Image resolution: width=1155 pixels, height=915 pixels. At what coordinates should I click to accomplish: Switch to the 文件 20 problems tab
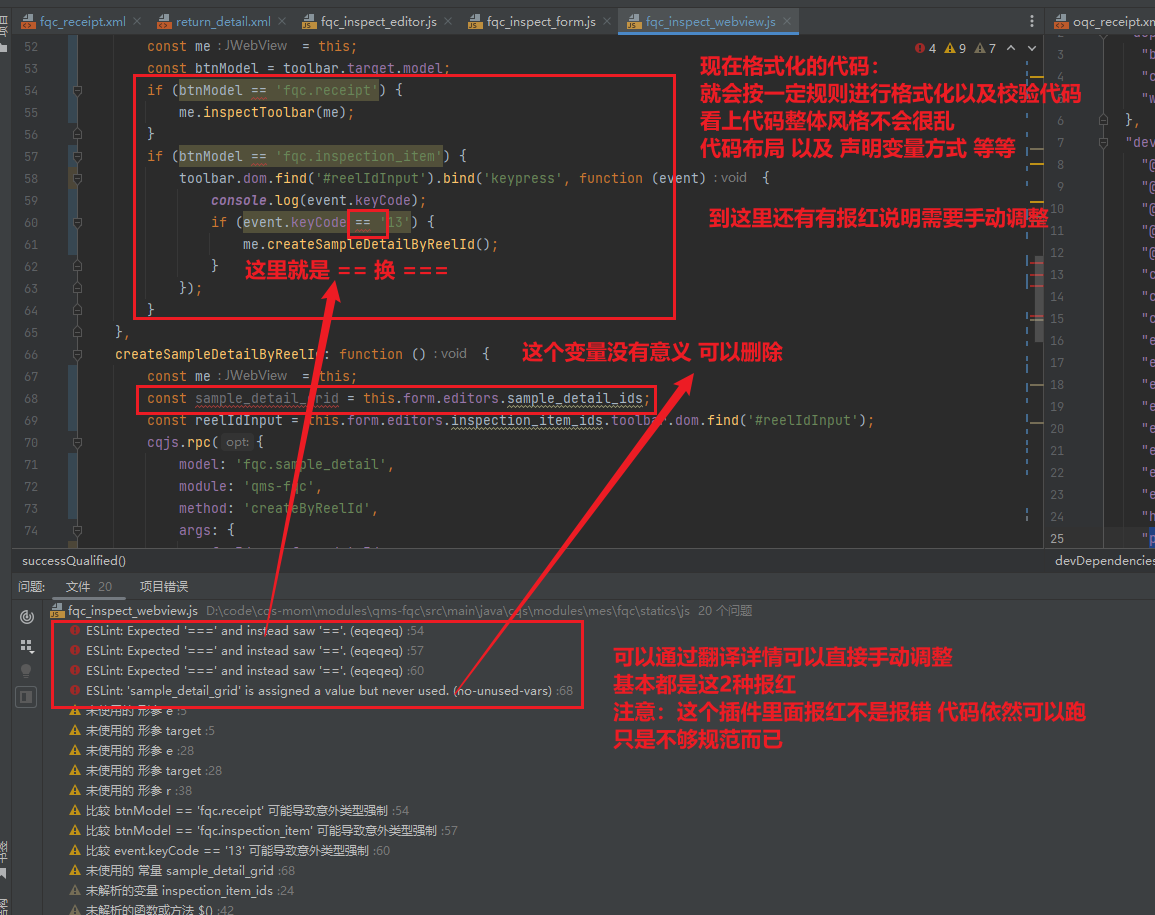tap(88, 586)
